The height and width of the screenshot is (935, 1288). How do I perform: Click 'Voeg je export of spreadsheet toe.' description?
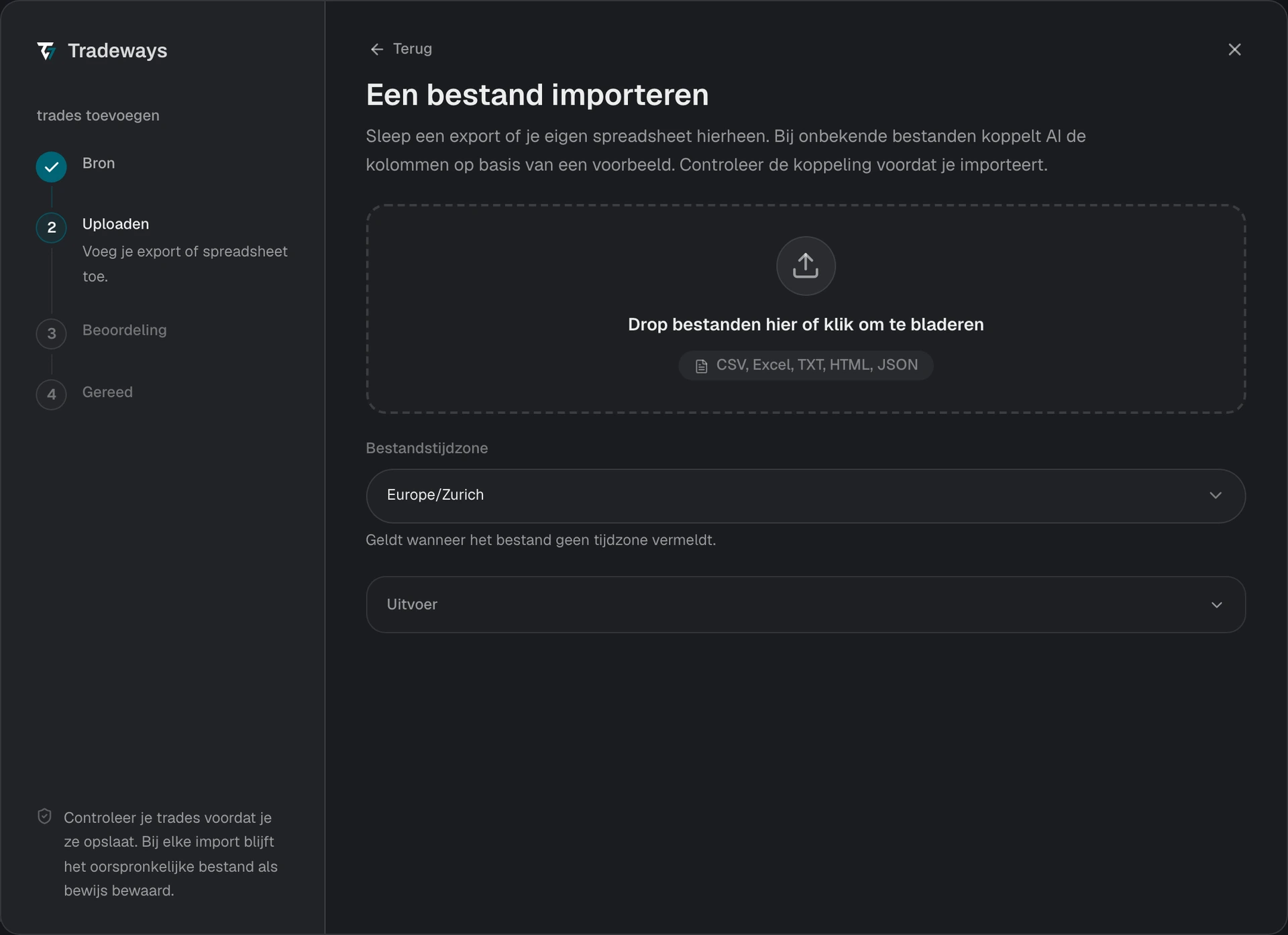pyautogui.click(x=185, y=264)
